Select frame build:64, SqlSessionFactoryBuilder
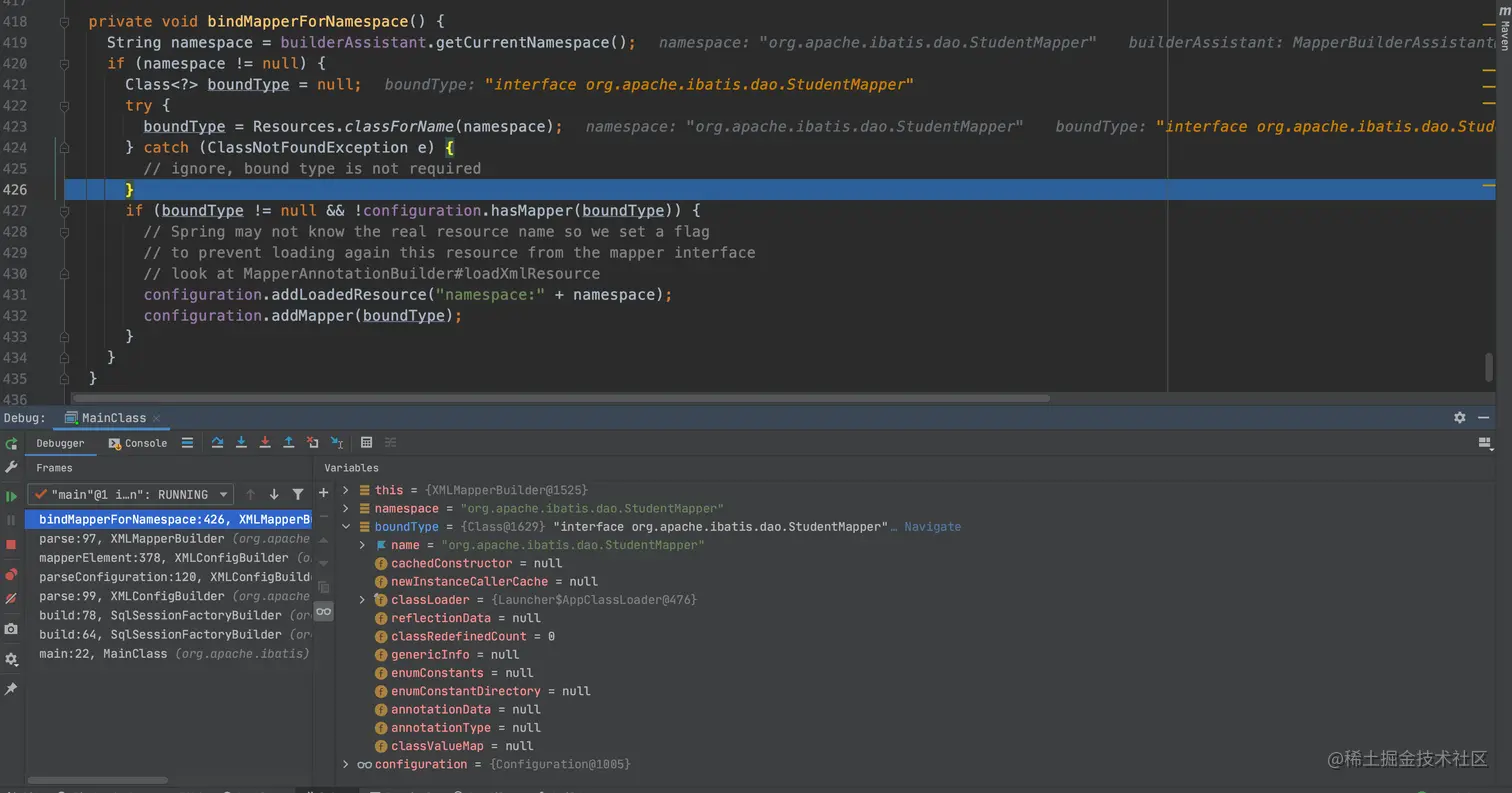The image size is (1512, 793). tap(168, 634)
